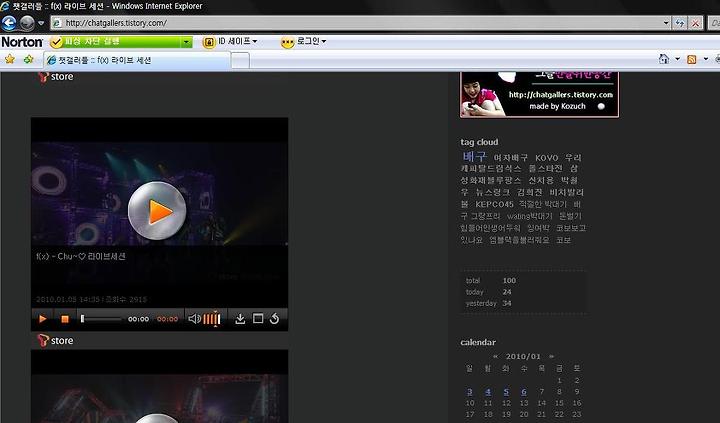Adjust the orange volume level bars
Viewport: 720px width, 423px height.
(212, 319)
